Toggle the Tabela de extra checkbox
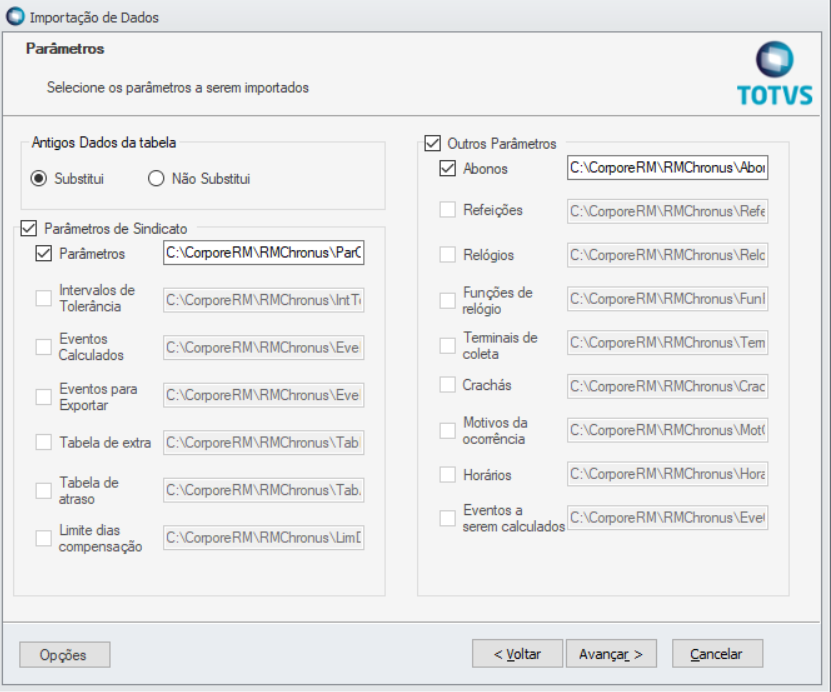This screenshot has height=692, width=831. 43,442
